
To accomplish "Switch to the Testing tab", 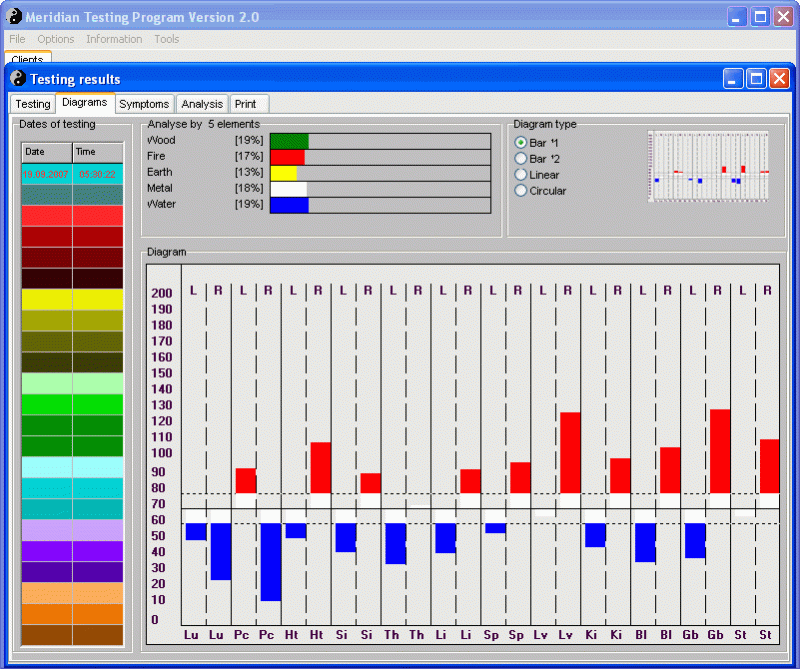I will pos(33,104).
